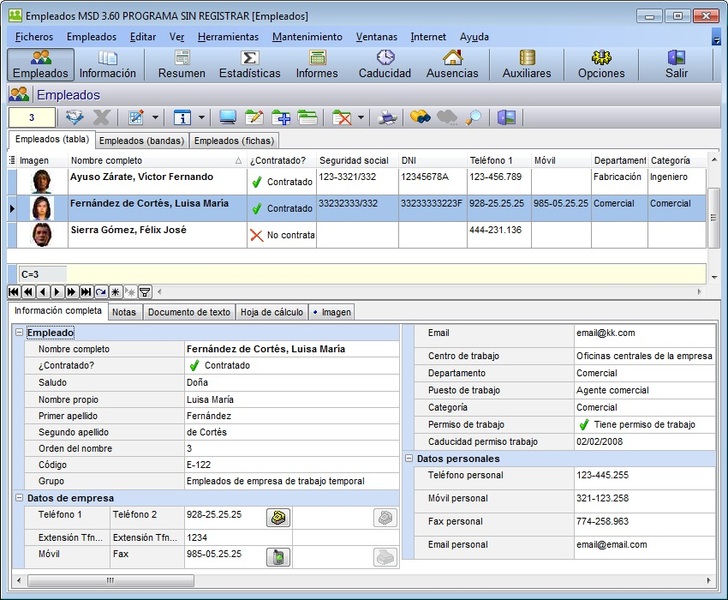Open the Internet menu

pyautogui.click(x=428, y=37)
